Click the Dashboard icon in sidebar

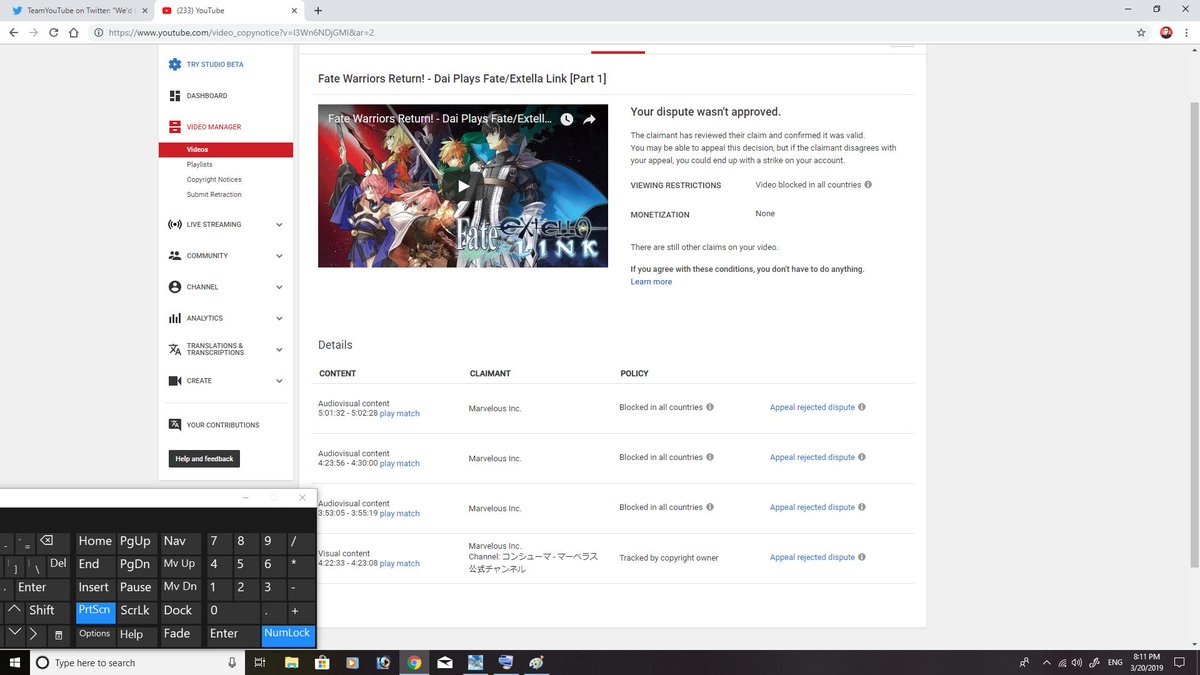click(x=175, y=96)
